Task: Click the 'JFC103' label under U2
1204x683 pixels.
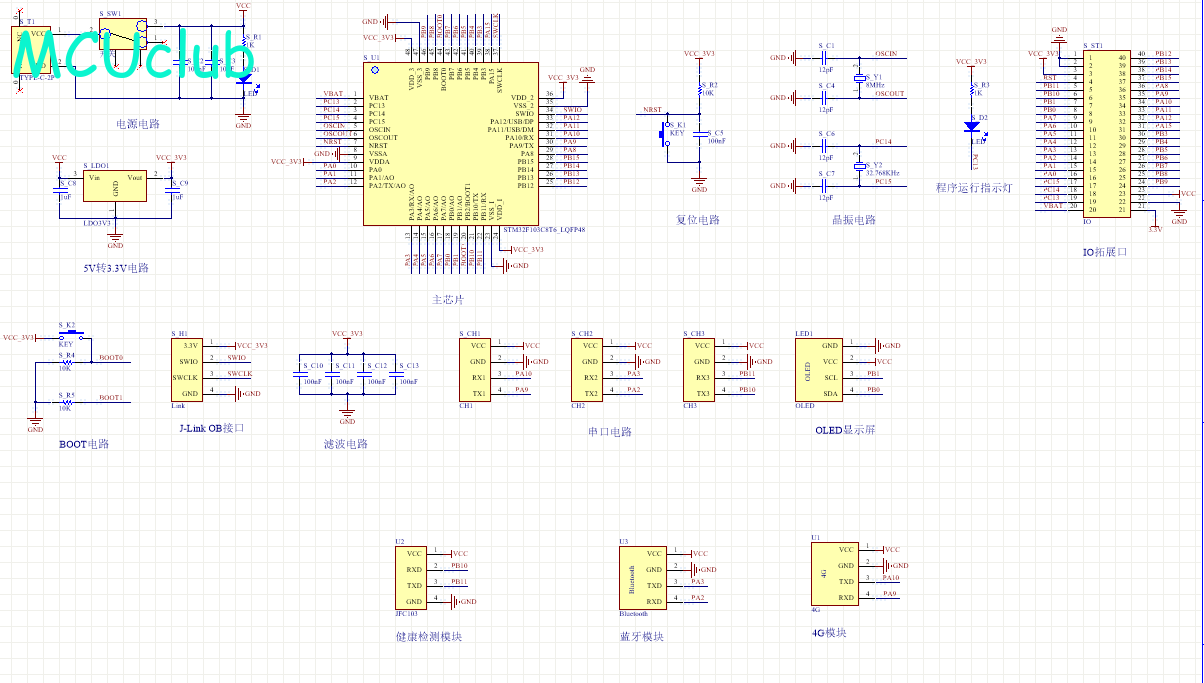Action: (x=406, y=613)
